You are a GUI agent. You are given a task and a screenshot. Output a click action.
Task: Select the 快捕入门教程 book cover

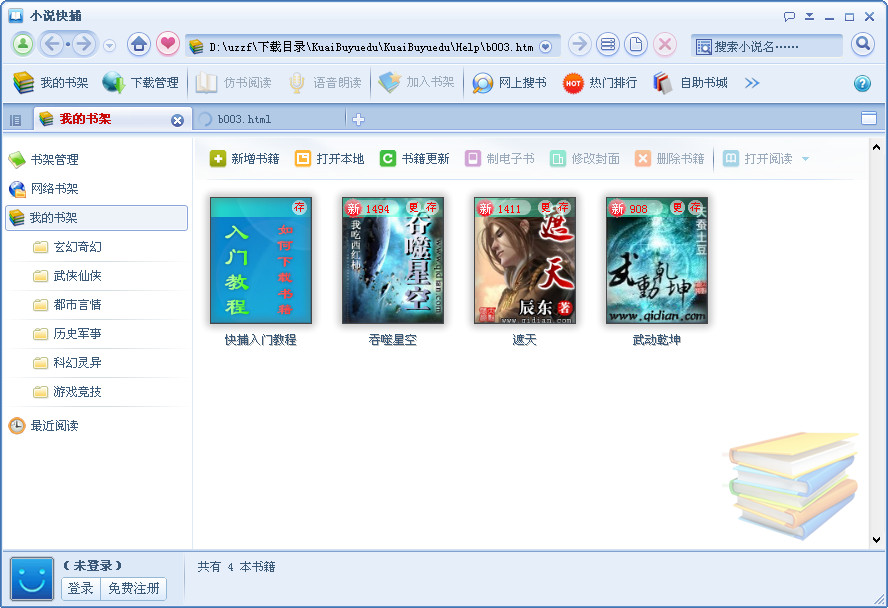261,260
